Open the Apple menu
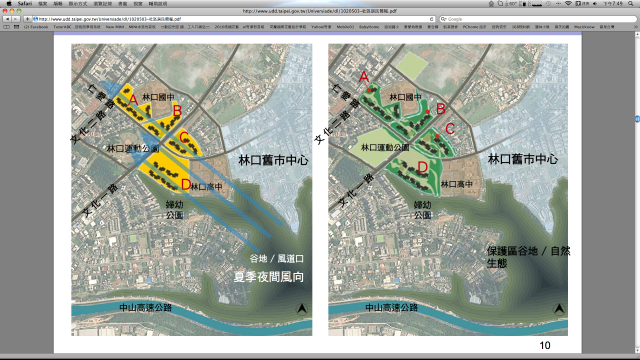Screen dimensions: 640x360 click(9, 3)
